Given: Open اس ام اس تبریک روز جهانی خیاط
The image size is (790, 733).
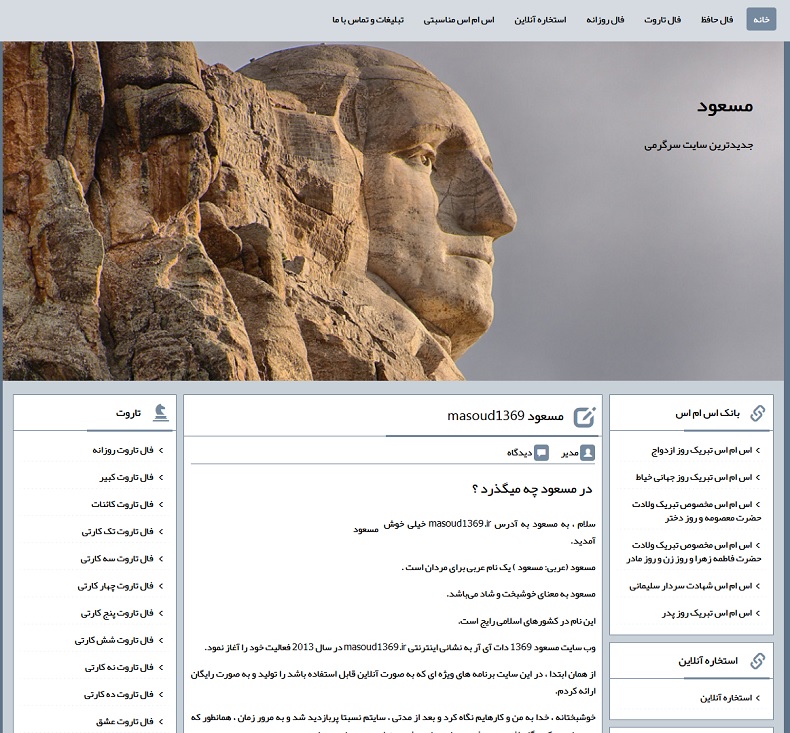Looking at the screenshot, I should pyautogui.click(x=693, y=477).
